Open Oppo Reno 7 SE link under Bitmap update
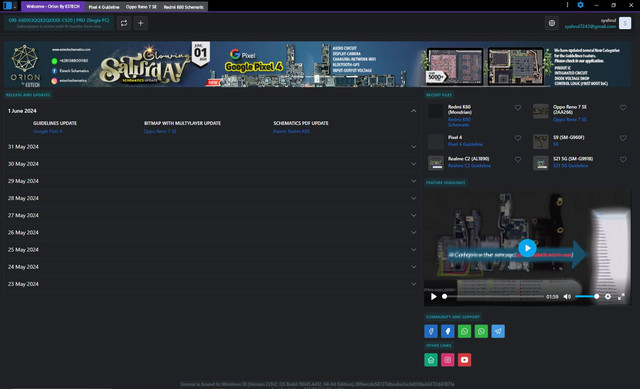 click(160, 131)
